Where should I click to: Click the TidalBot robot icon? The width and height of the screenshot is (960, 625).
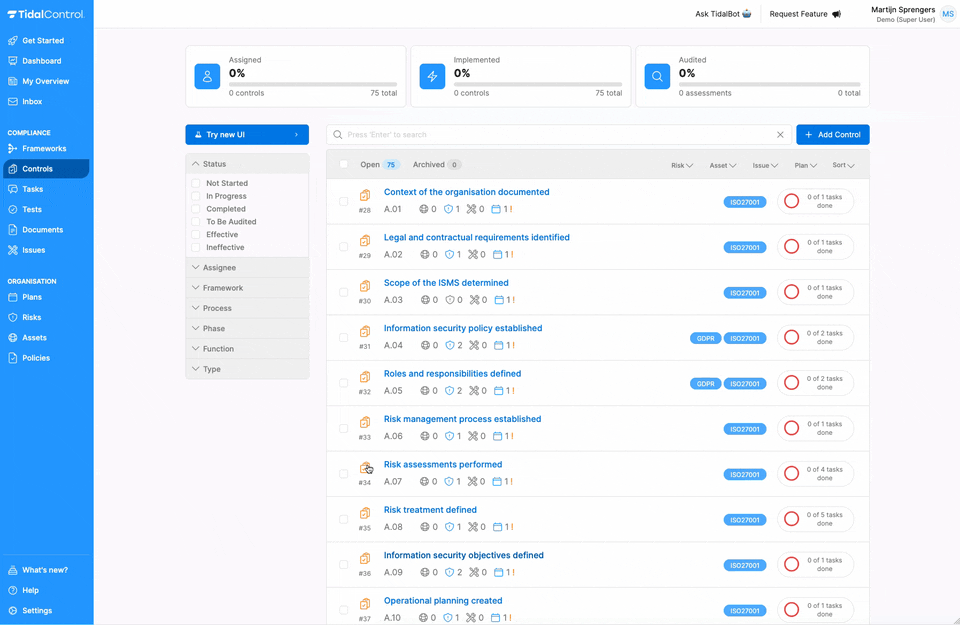(x=746, y=14)
